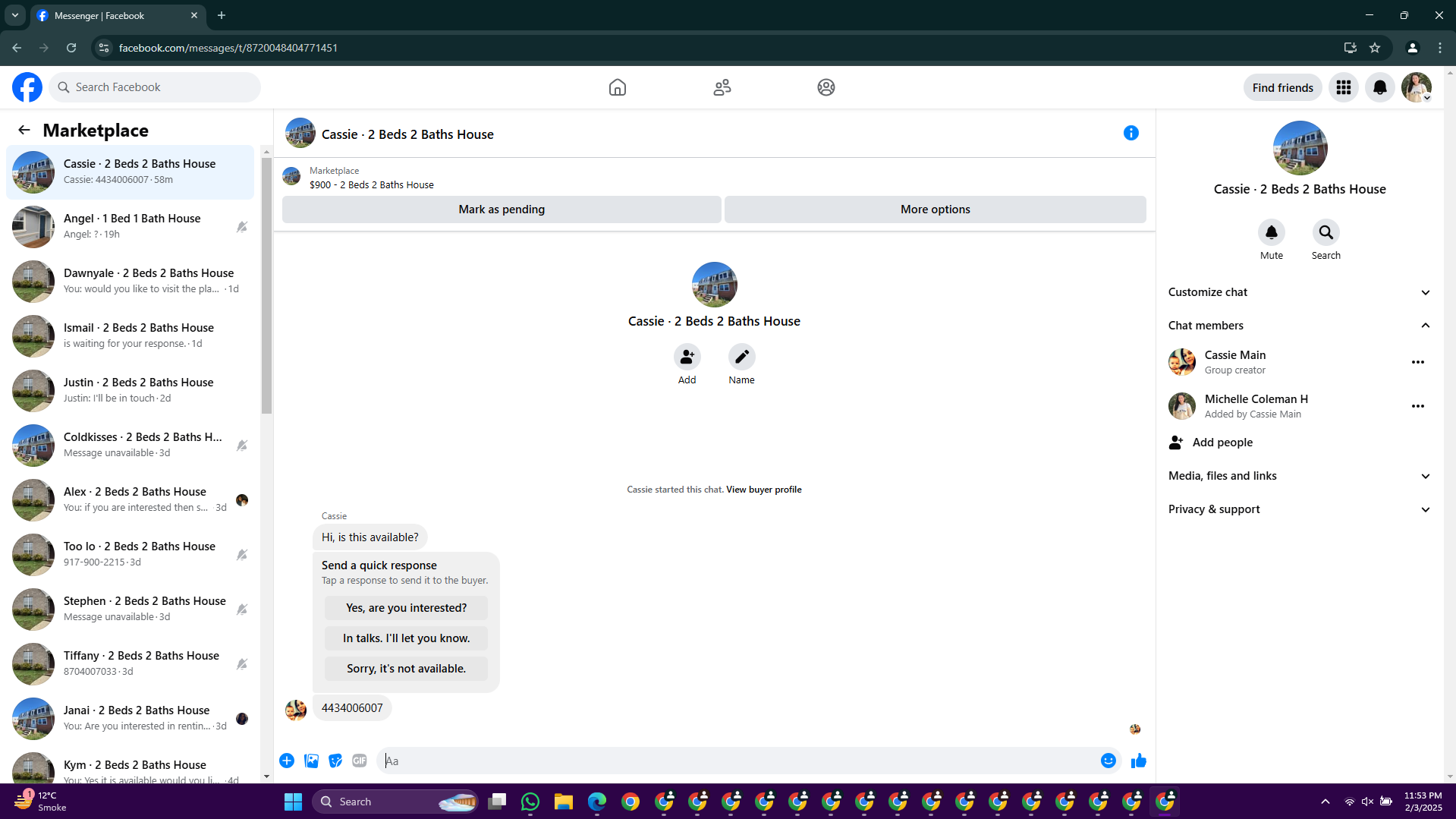View site information icon in address bar
This screenshot has width=1456, height=819.
[x=104, y=48]
